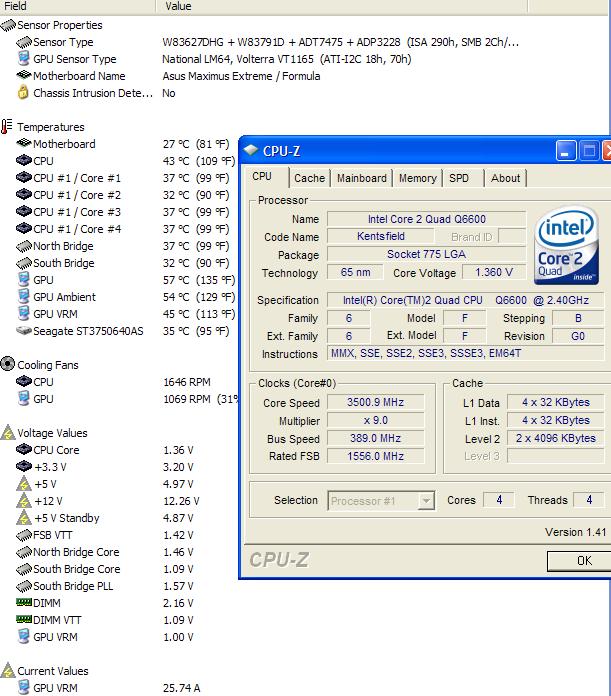Click the Socket 775 LGA package field

pyautogui.click(x=426, y=254)
